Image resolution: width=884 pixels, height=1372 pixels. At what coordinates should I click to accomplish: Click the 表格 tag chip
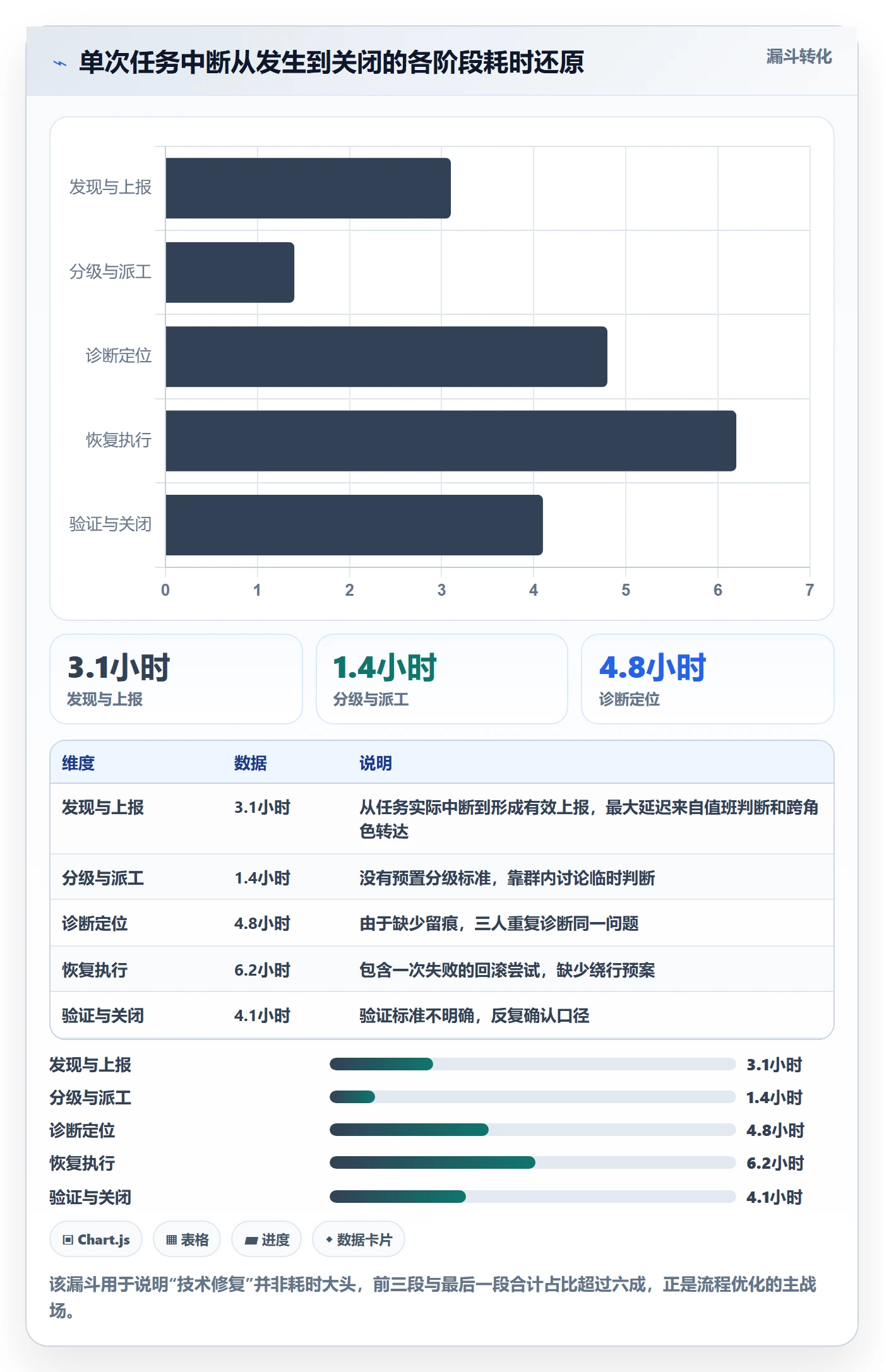click(187, 1239)
